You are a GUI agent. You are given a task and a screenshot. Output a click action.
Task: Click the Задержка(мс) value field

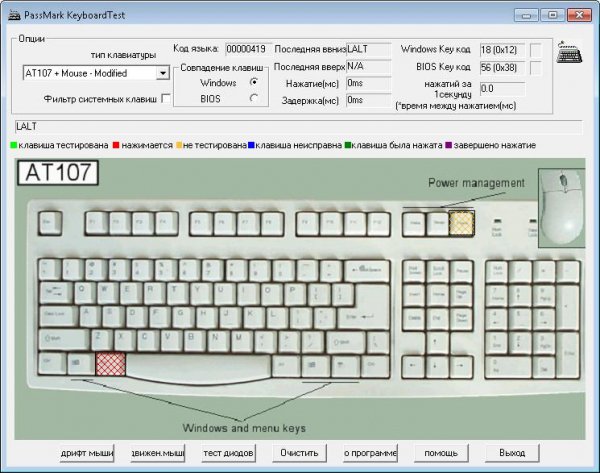click(x=369, y=100)
